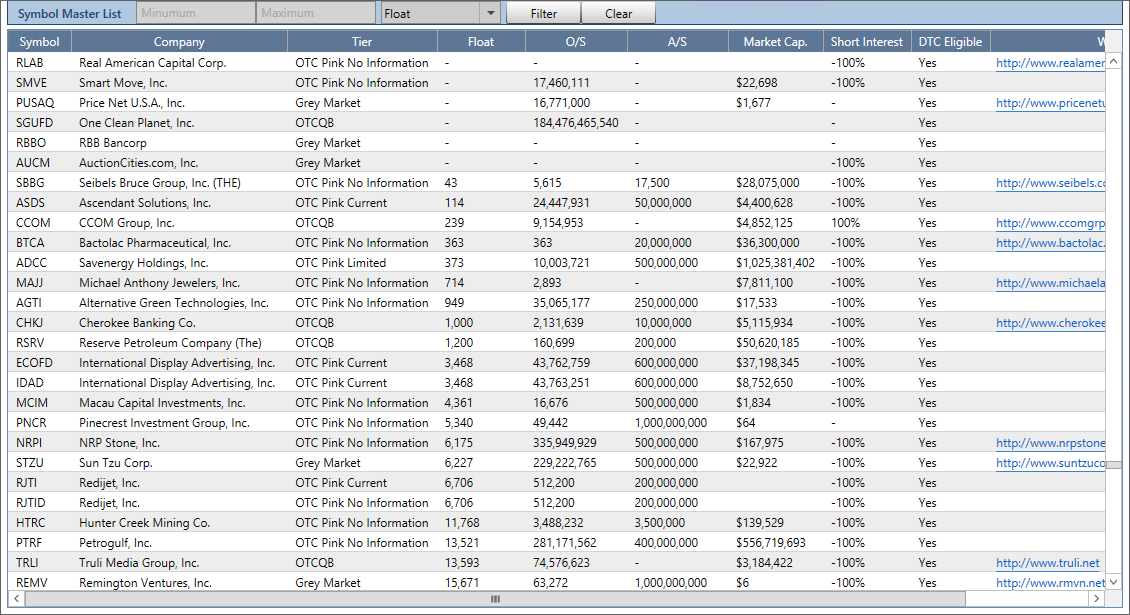
Task: Click the O/S value 184,476,465,540
Action: pos(576,123)
